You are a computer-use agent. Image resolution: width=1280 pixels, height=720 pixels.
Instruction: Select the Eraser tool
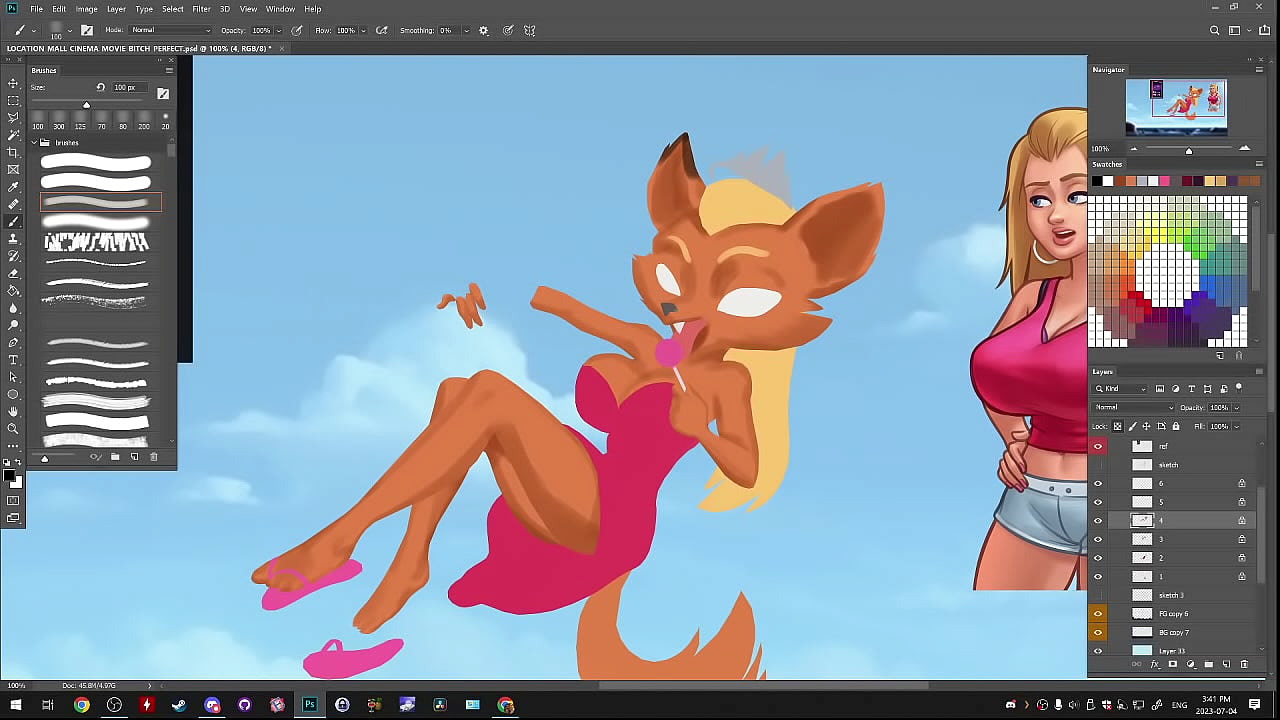[13, 273]
